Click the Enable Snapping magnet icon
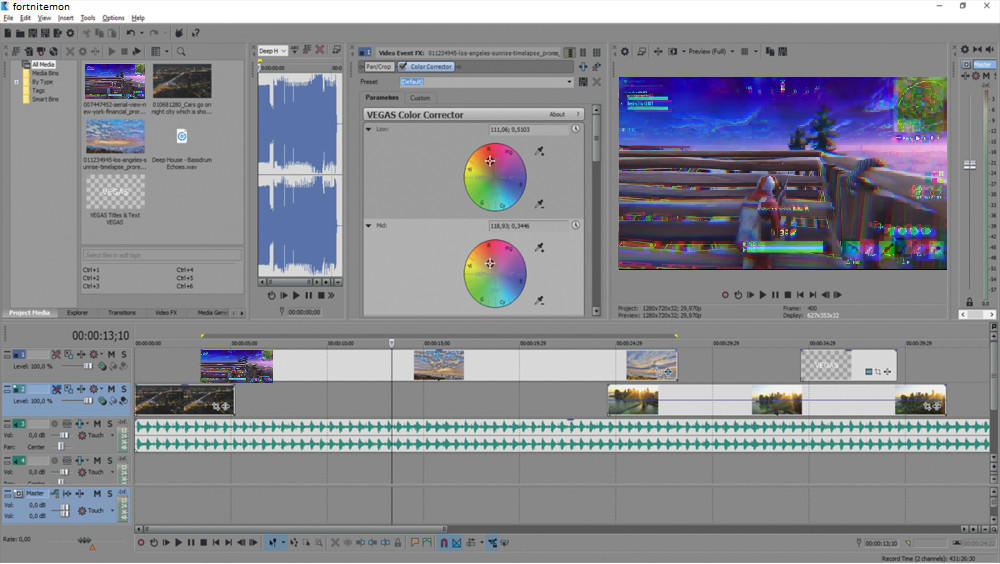Image resolution: width=1000 pixels, height=564 pixels. click(444, 543)
